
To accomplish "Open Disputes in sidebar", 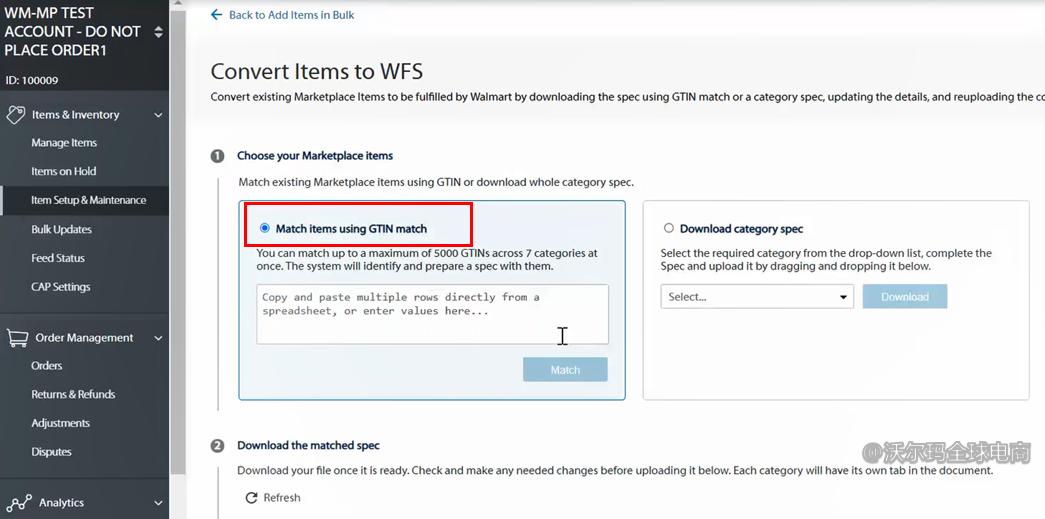I will click(x=51, y=452).
